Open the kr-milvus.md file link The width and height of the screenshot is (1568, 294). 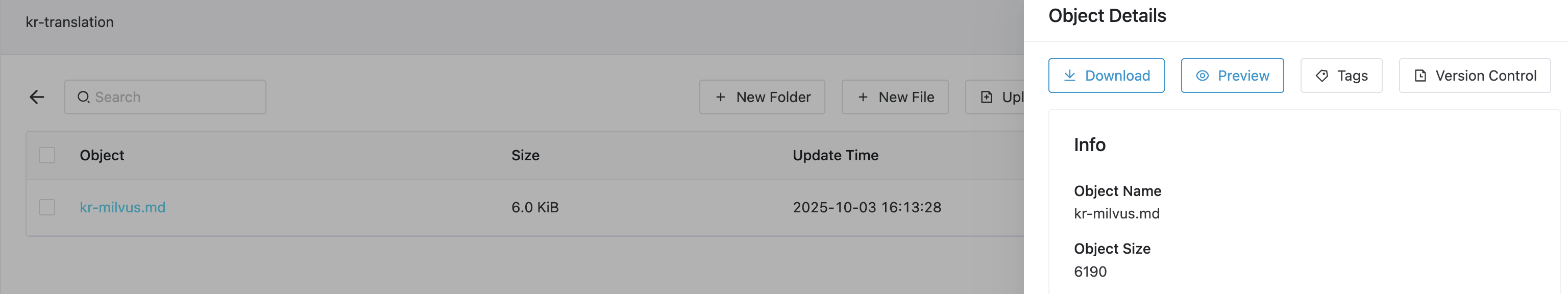coord(122,207)
